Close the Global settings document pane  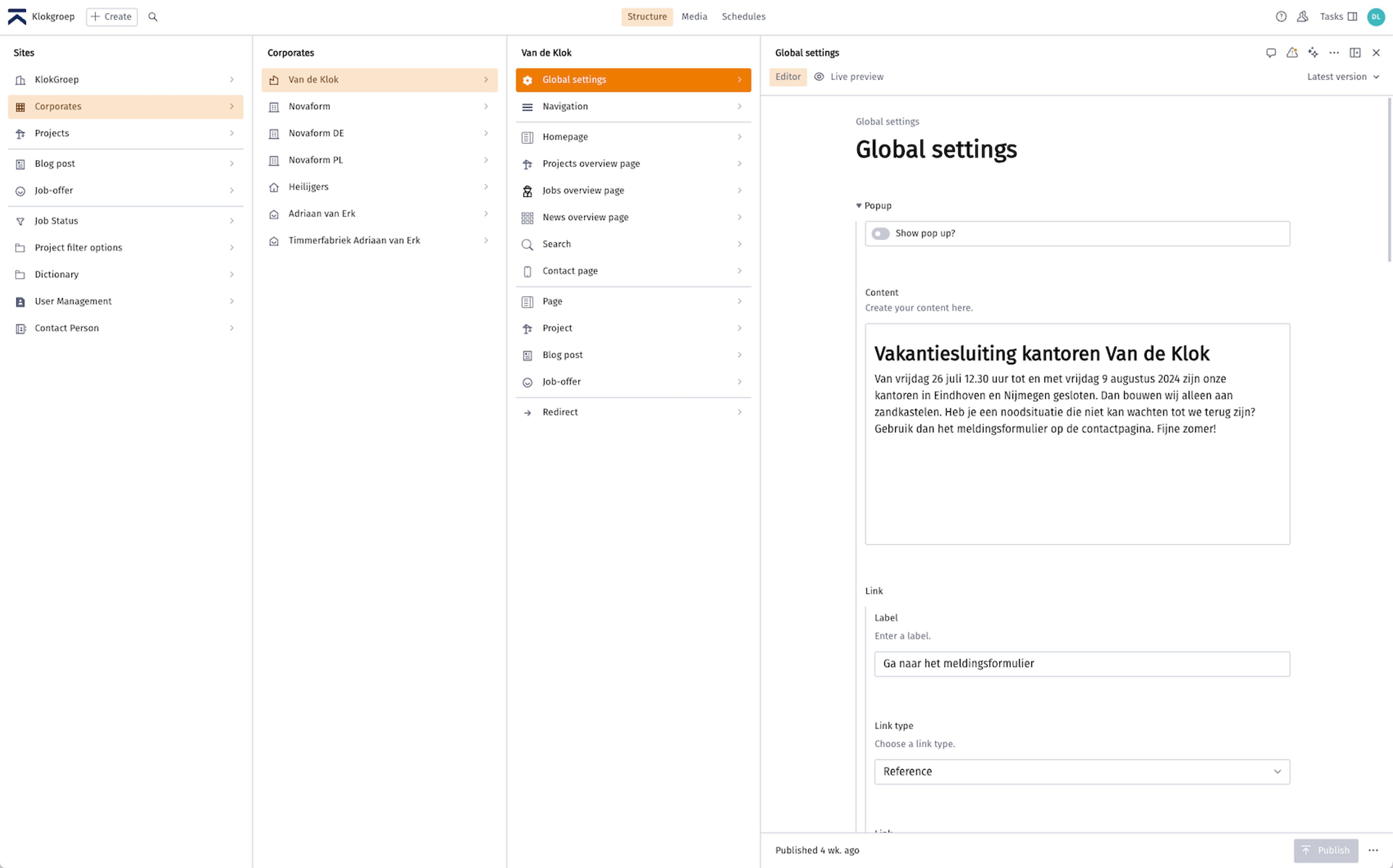pos(1376,53)
